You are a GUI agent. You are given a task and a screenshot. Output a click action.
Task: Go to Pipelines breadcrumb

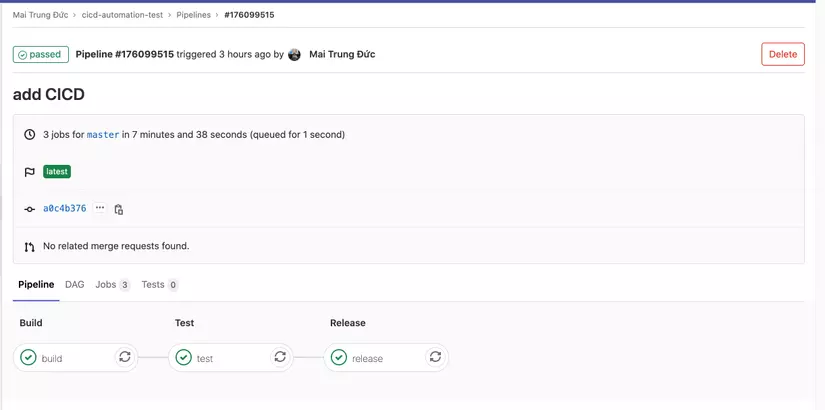click(x=194, y=15)
